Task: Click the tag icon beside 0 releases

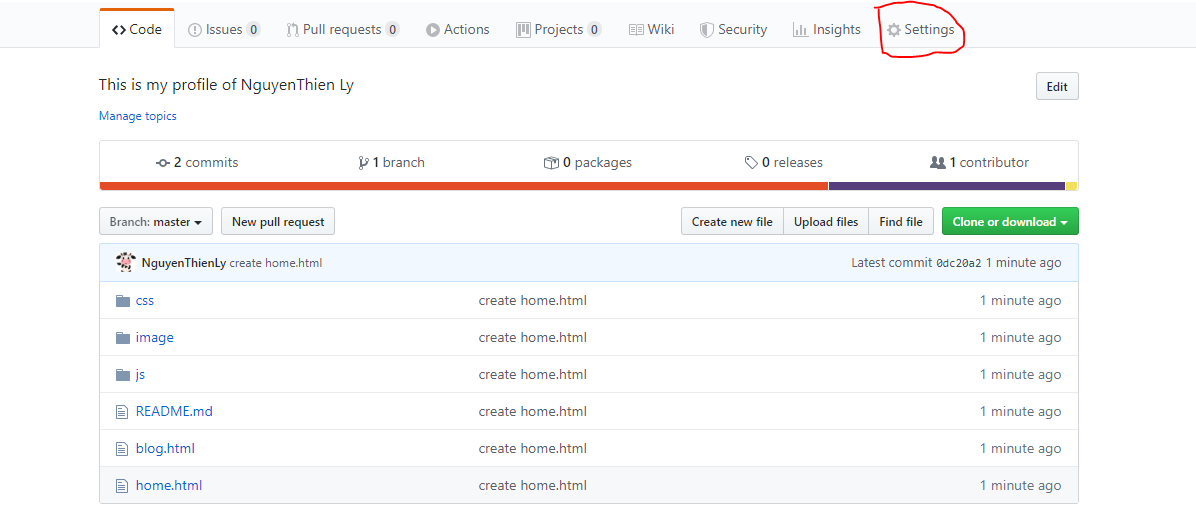Action: coord(751,163)
